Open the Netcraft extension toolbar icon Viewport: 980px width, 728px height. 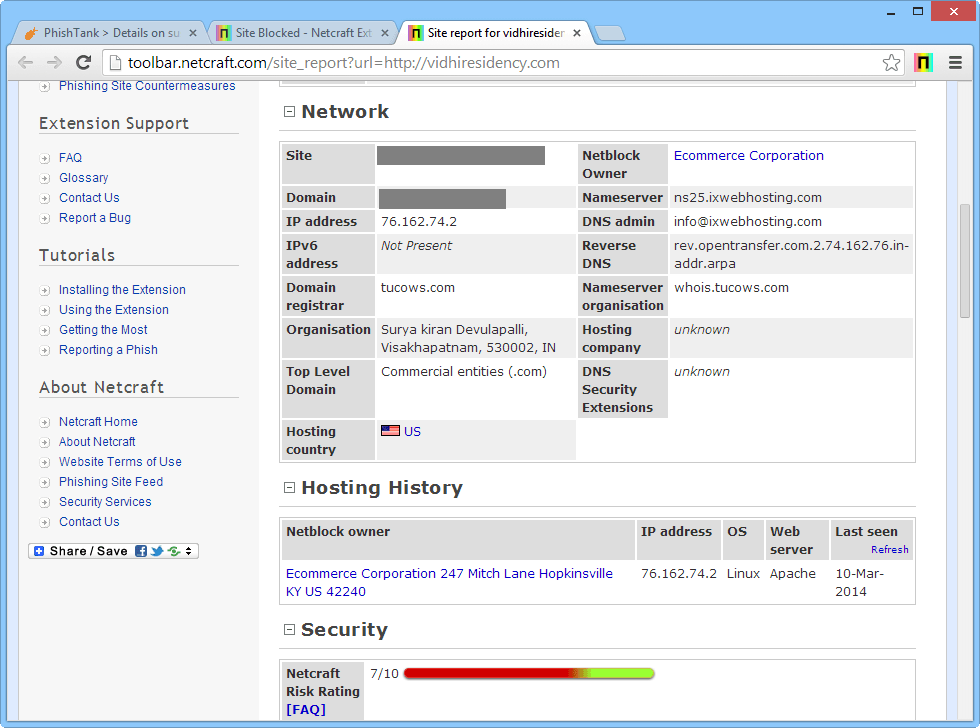click(923, 62)
